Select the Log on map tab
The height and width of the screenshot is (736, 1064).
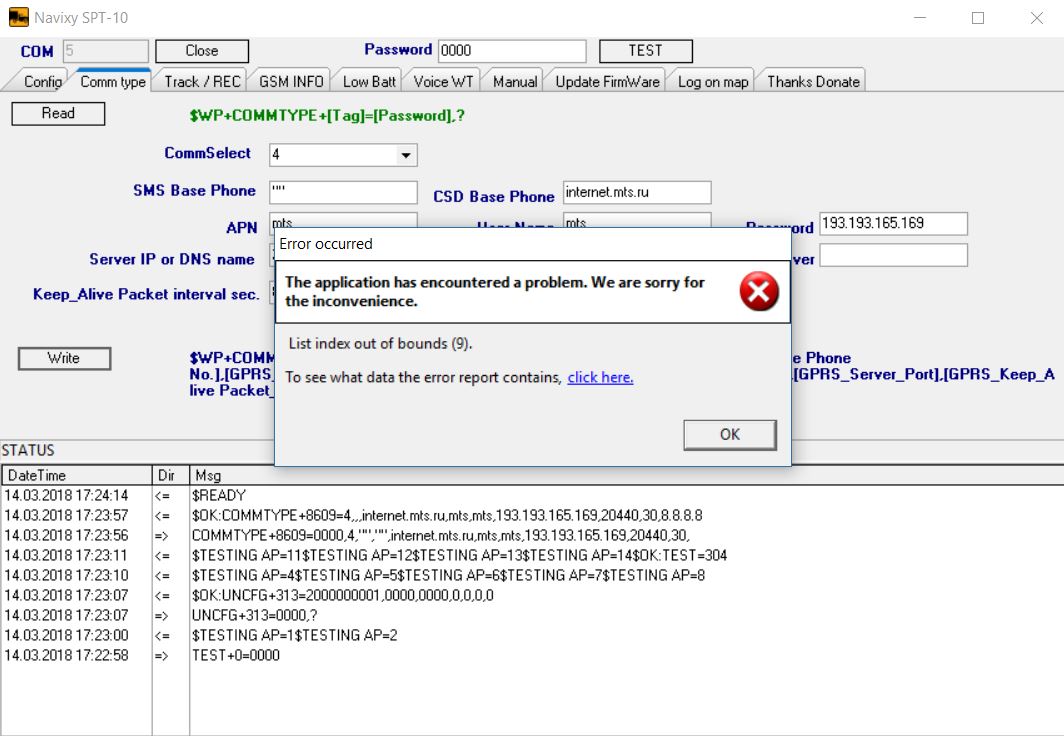712,82
